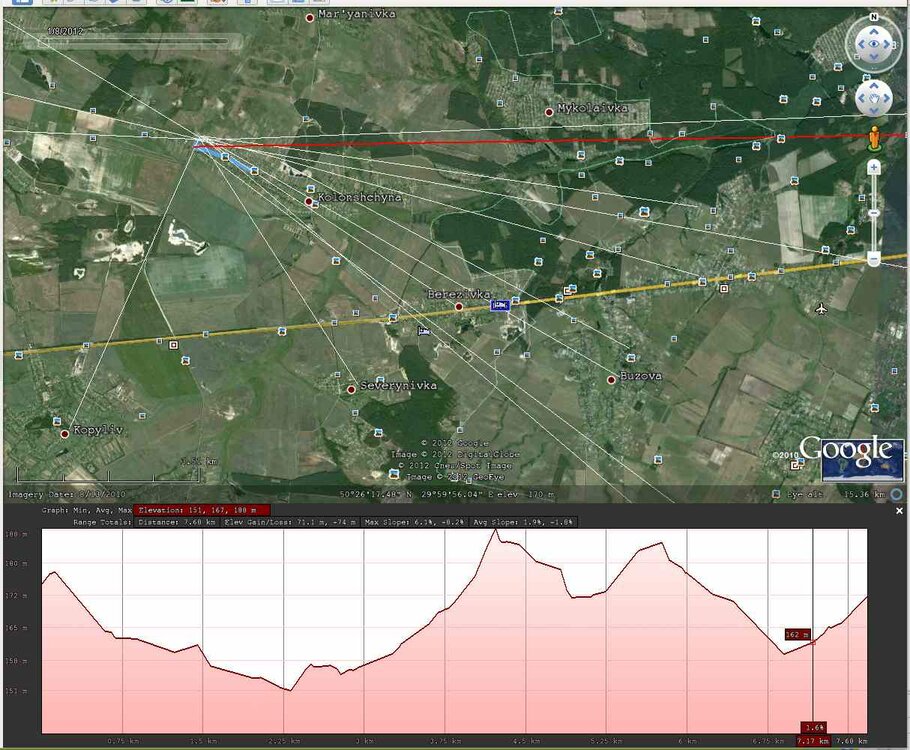Click the Max Slope readout

coord(414,522)
